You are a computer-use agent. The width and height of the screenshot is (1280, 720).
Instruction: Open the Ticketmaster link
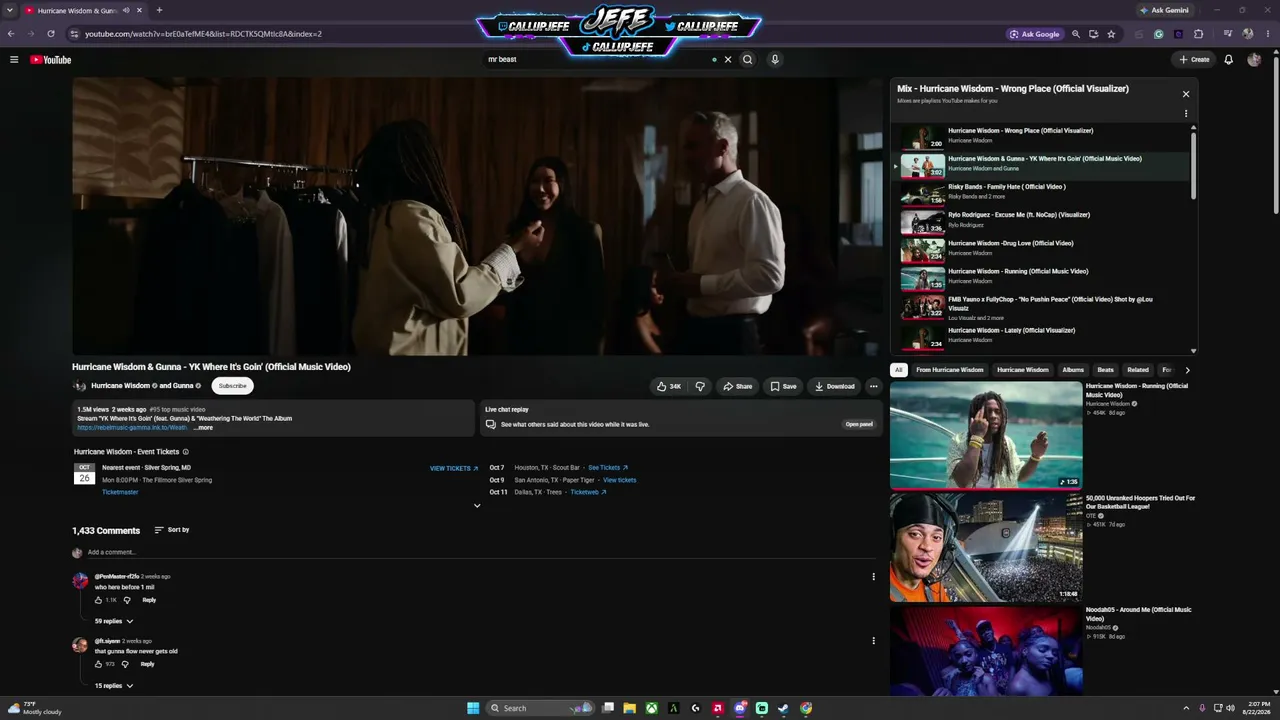[x=120, y=492]
